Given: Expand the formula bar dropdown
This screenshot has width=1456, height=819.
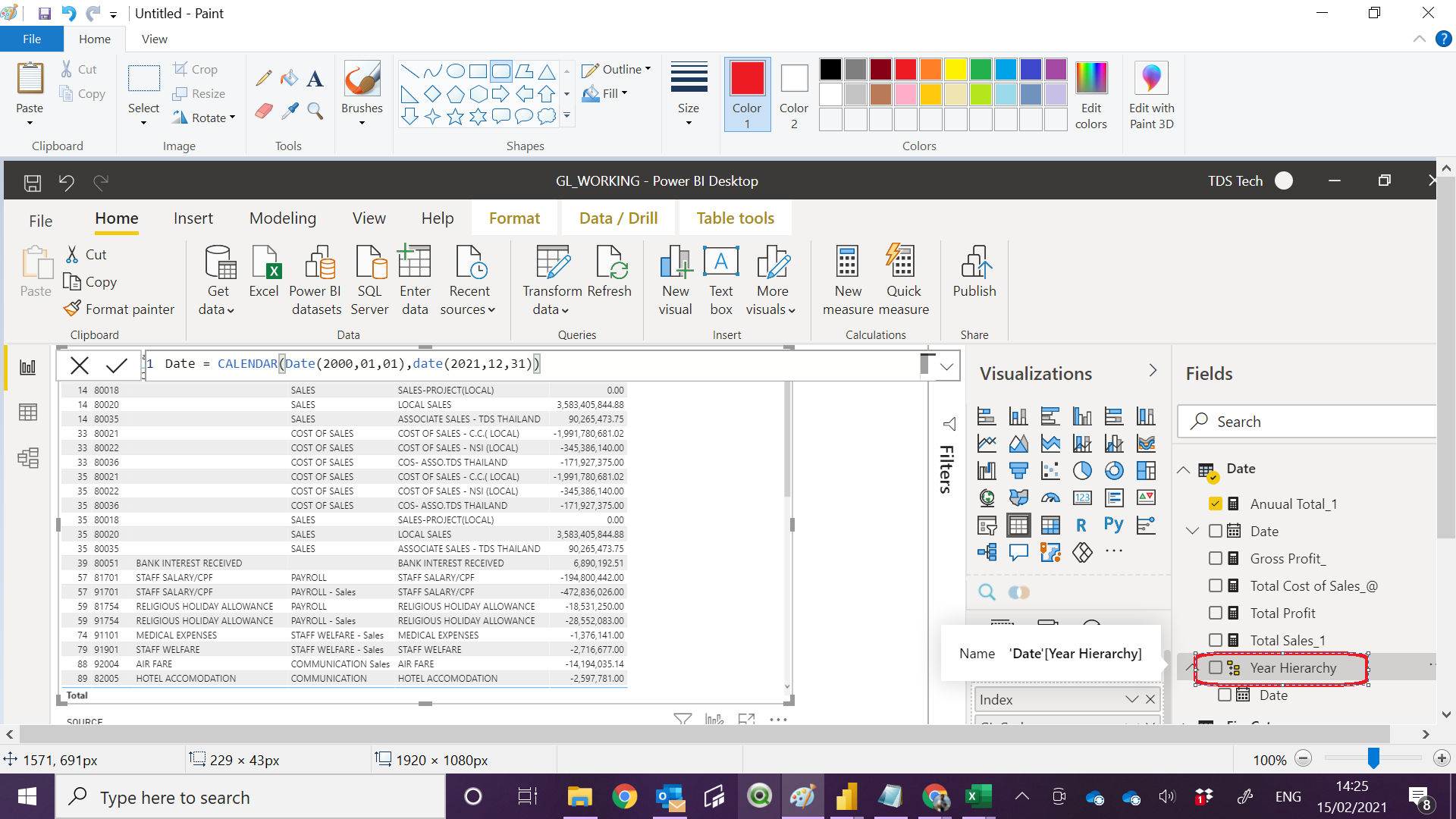Looking at the screenshot, I should click(946, 366).
